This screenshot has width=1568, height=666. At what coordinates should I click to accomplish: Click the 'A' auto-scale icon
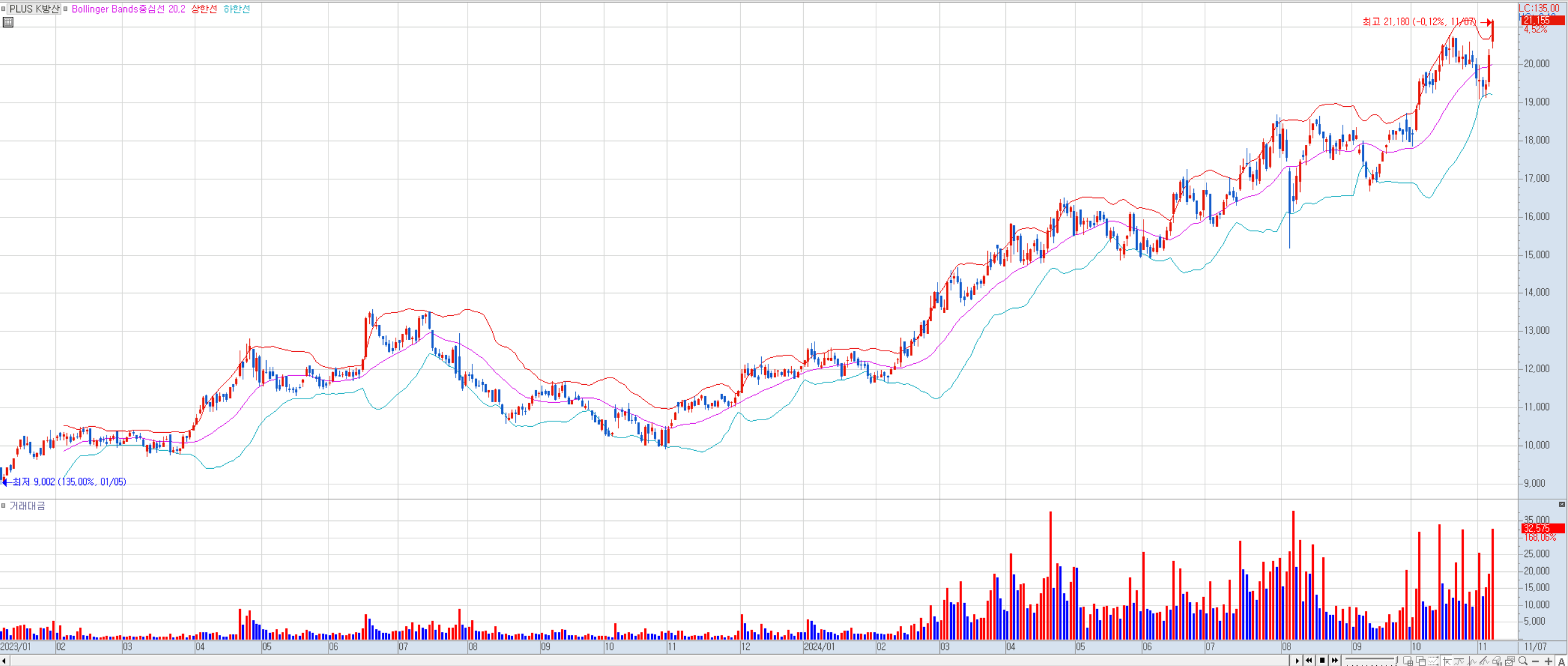1562,662
